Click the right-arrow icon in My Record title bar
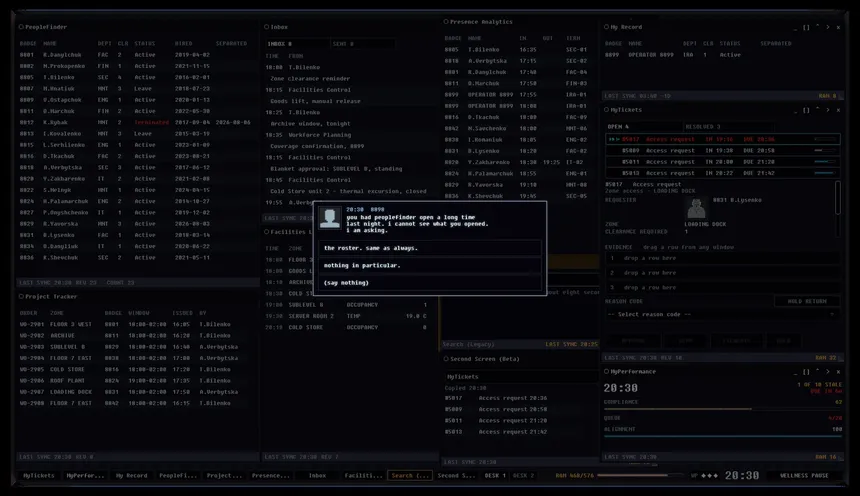Viewport: 860px width, 496px height. pyautogui.click(x=828, y=27)
